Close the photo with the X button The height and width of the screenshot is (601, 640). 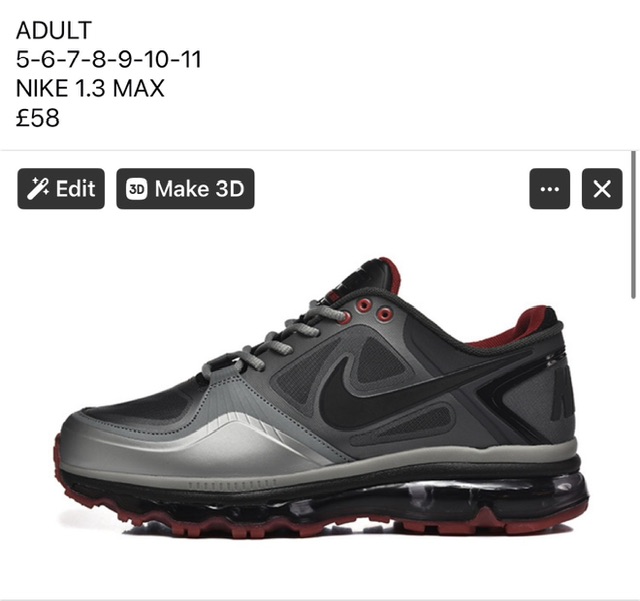point(602,189)
